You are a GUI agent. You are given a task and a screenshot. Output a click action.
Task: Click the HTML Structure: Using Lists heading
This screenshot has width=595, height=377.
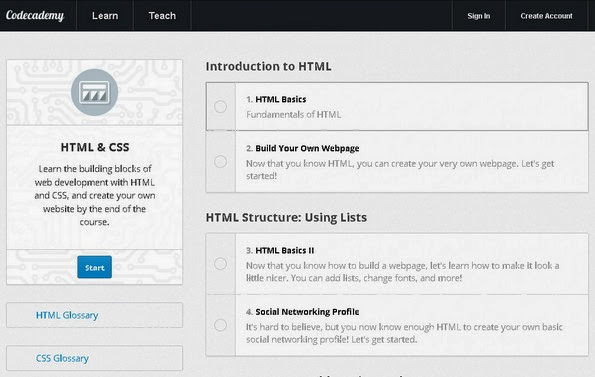[x=286, y=218]
